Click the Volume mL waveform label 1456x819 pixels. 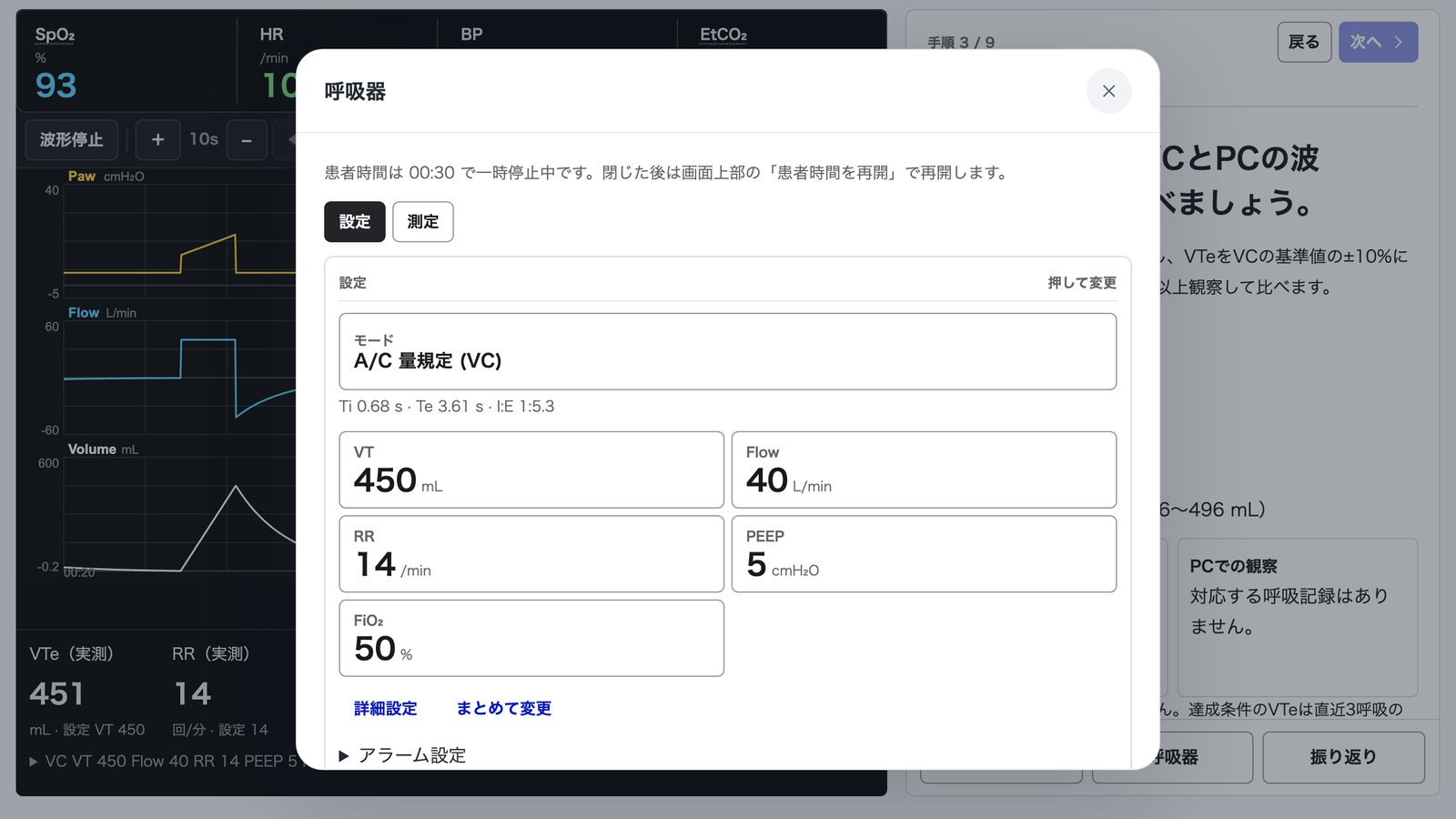[x=103, y=450]
